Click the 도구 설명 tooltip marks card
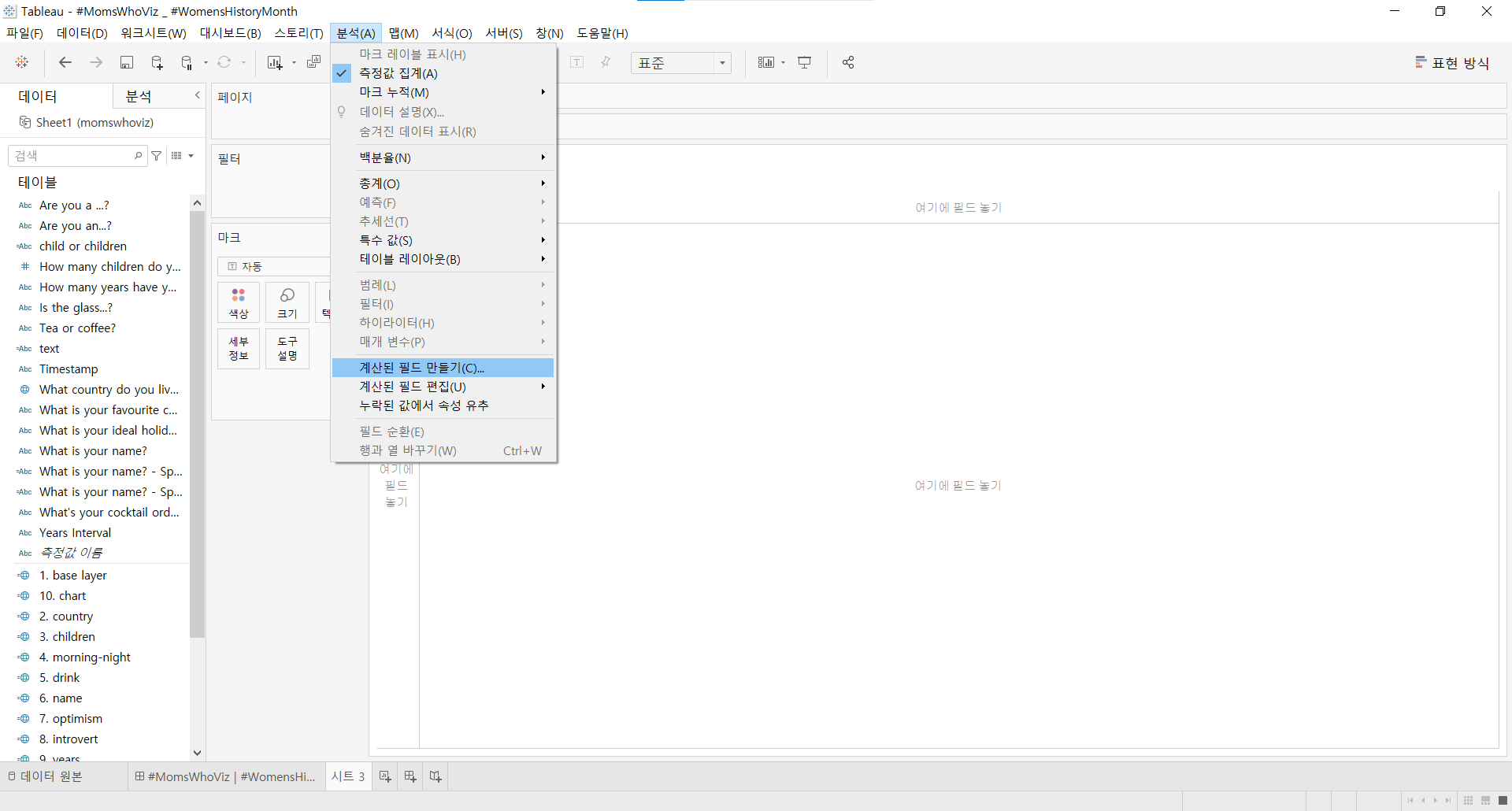Viewport: 1512px width, 811px height. (x=287, y=349)
